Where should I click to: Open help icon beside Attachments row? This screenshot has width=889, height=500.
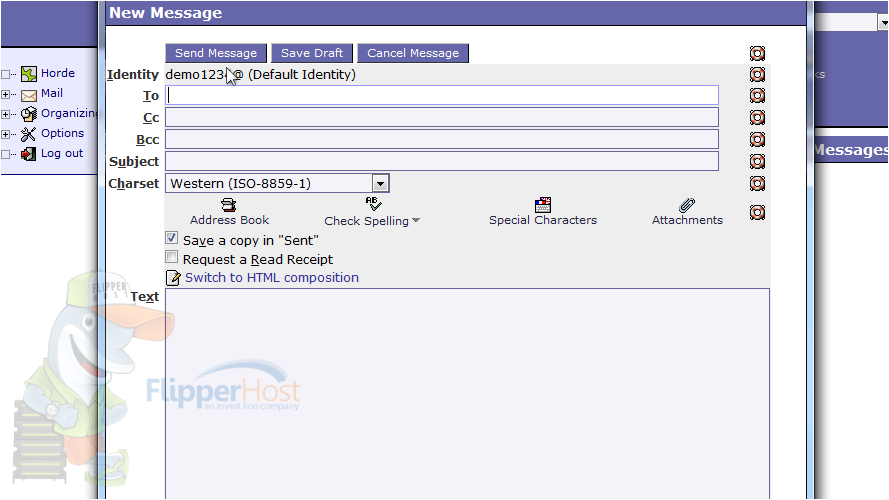[757, 213]
